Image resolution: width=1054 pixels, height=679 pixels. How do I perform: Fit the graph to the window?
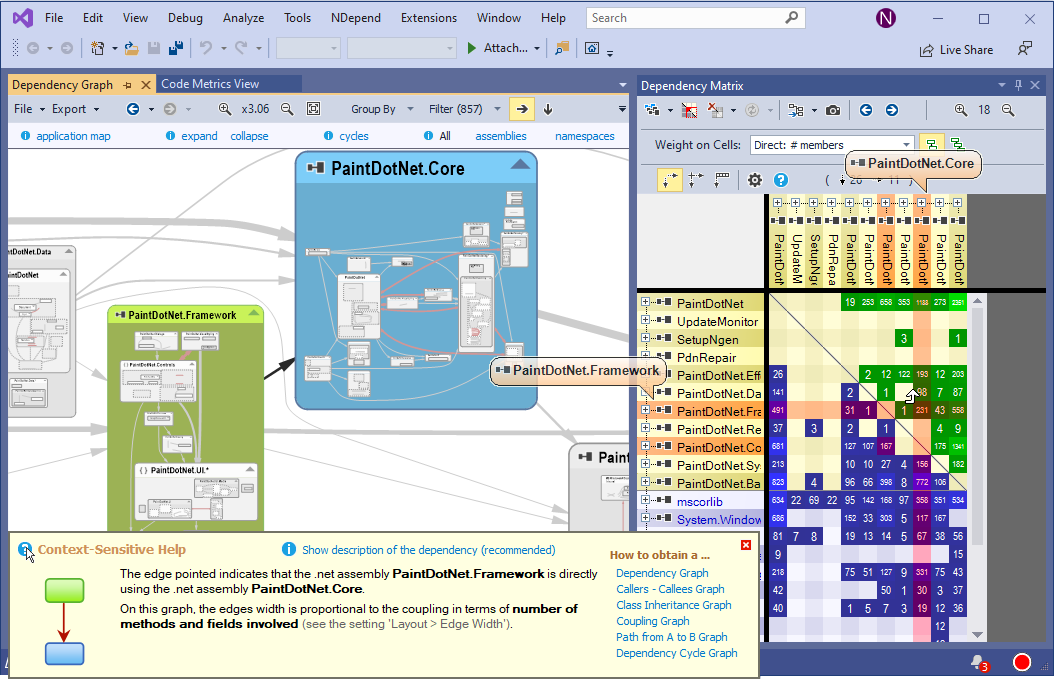[x=313, y=109]
